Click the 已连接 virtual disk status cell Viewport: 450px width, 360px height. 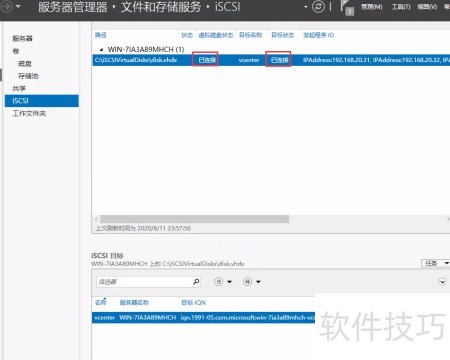click(207, 60)
